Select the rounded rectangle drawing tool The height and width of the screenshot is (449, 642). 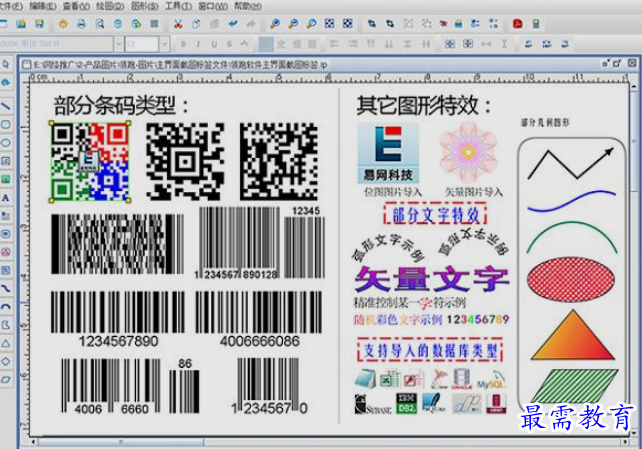(x=6, y=124)
